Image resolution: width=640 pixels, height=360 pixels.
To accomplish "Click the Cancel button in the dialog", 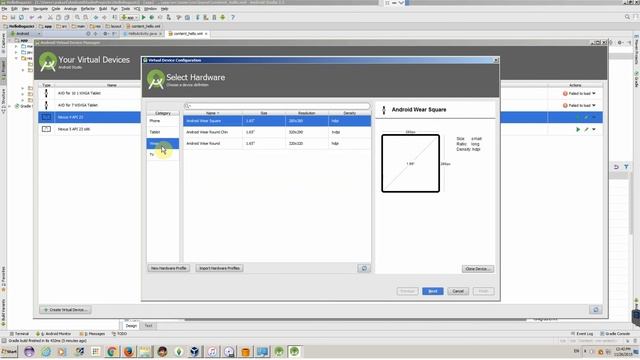I will click(x=458, y=291).
